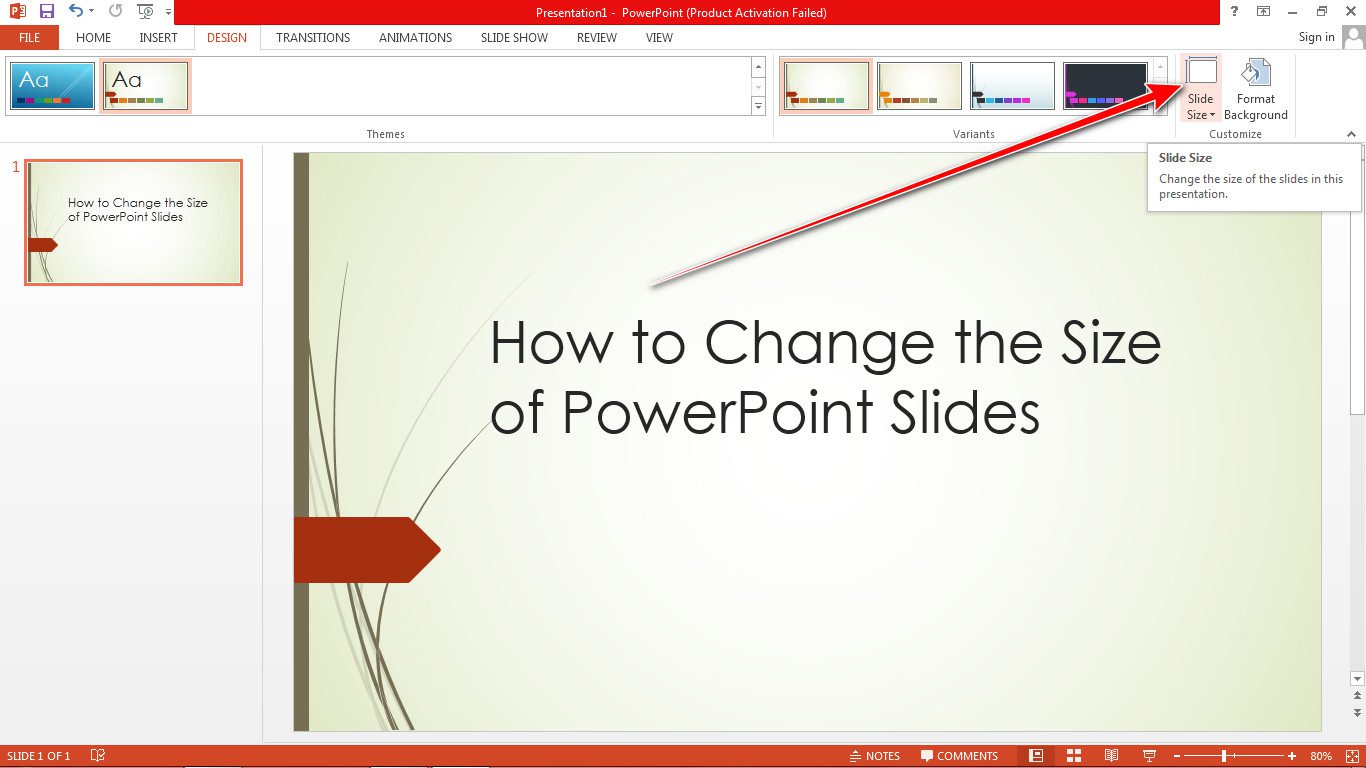The image size is (1366, 768).
Task: Open the FILE tab
Action: pyautogui.click(x=30, y=38)
